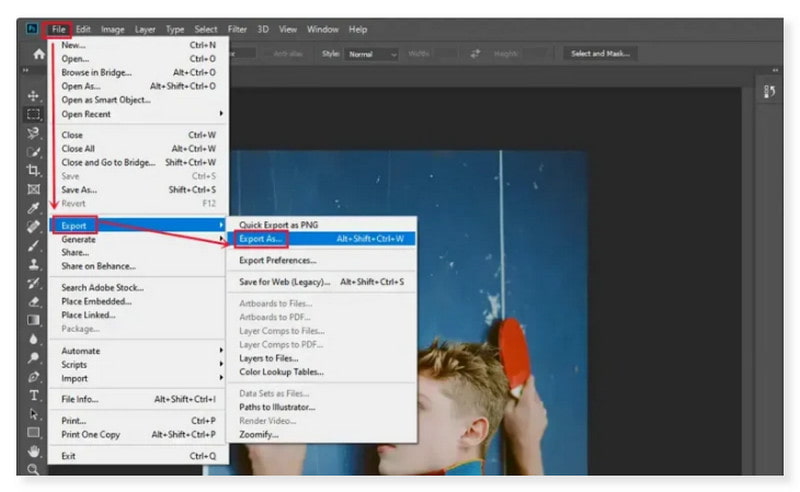Choose Open as Smart Object...
The image size is (800, 492).
(138, 100)
